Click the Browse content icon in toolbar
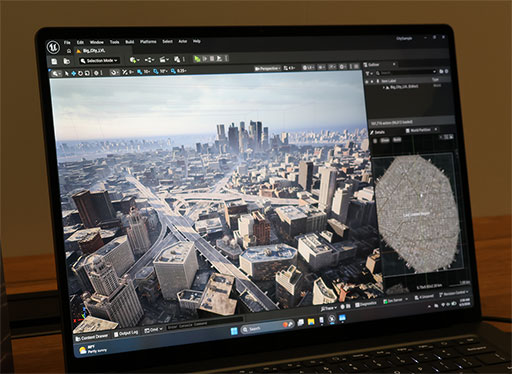 coord(67,61)
